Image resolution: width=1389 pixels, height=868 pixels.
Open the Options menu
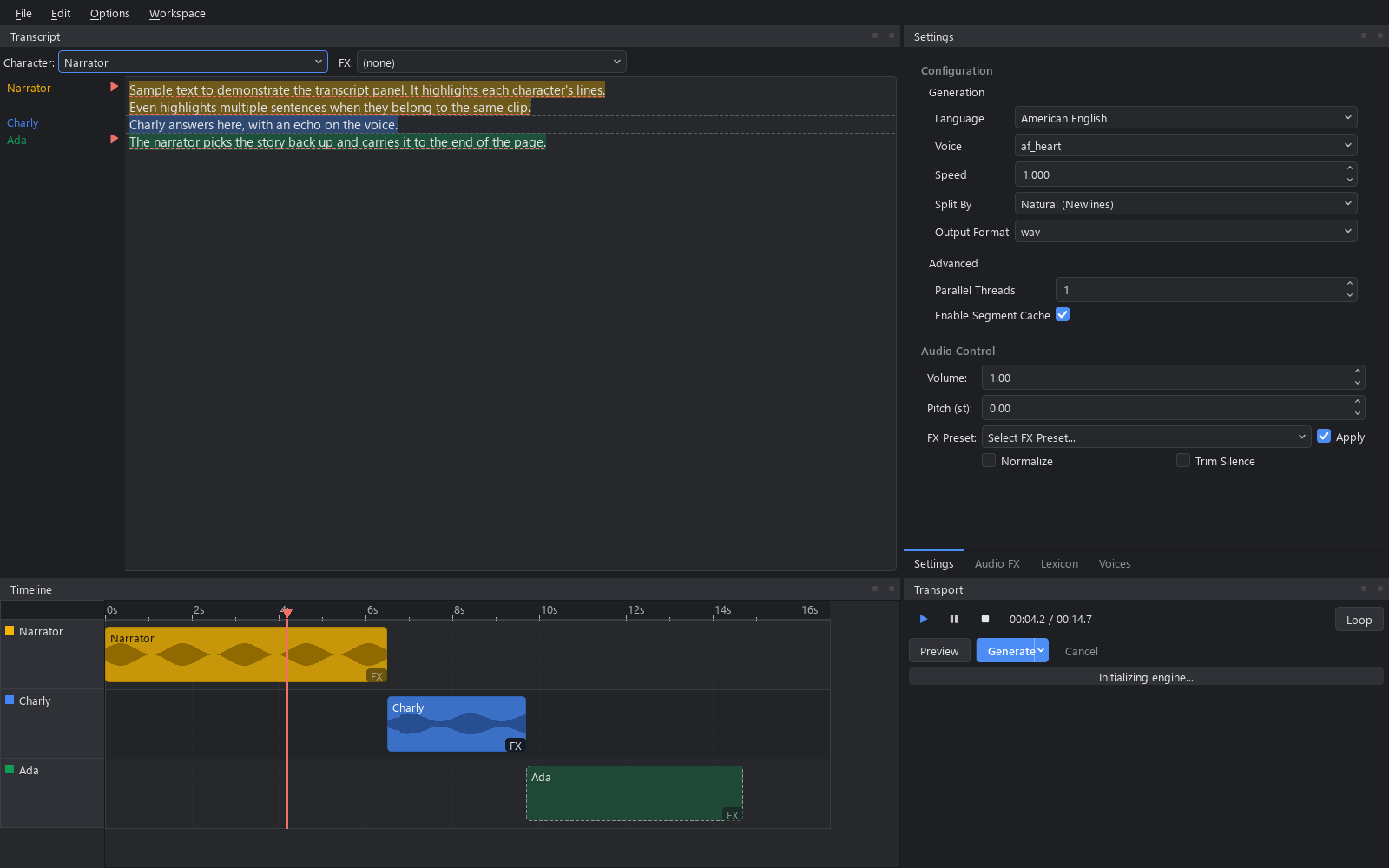109,13
